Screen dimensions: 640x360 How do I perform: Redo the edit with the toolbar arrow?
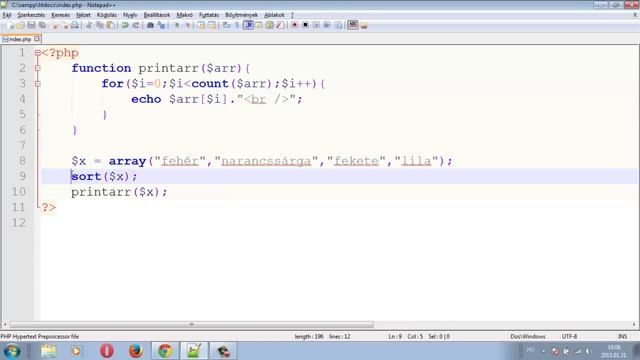[136, 25]
